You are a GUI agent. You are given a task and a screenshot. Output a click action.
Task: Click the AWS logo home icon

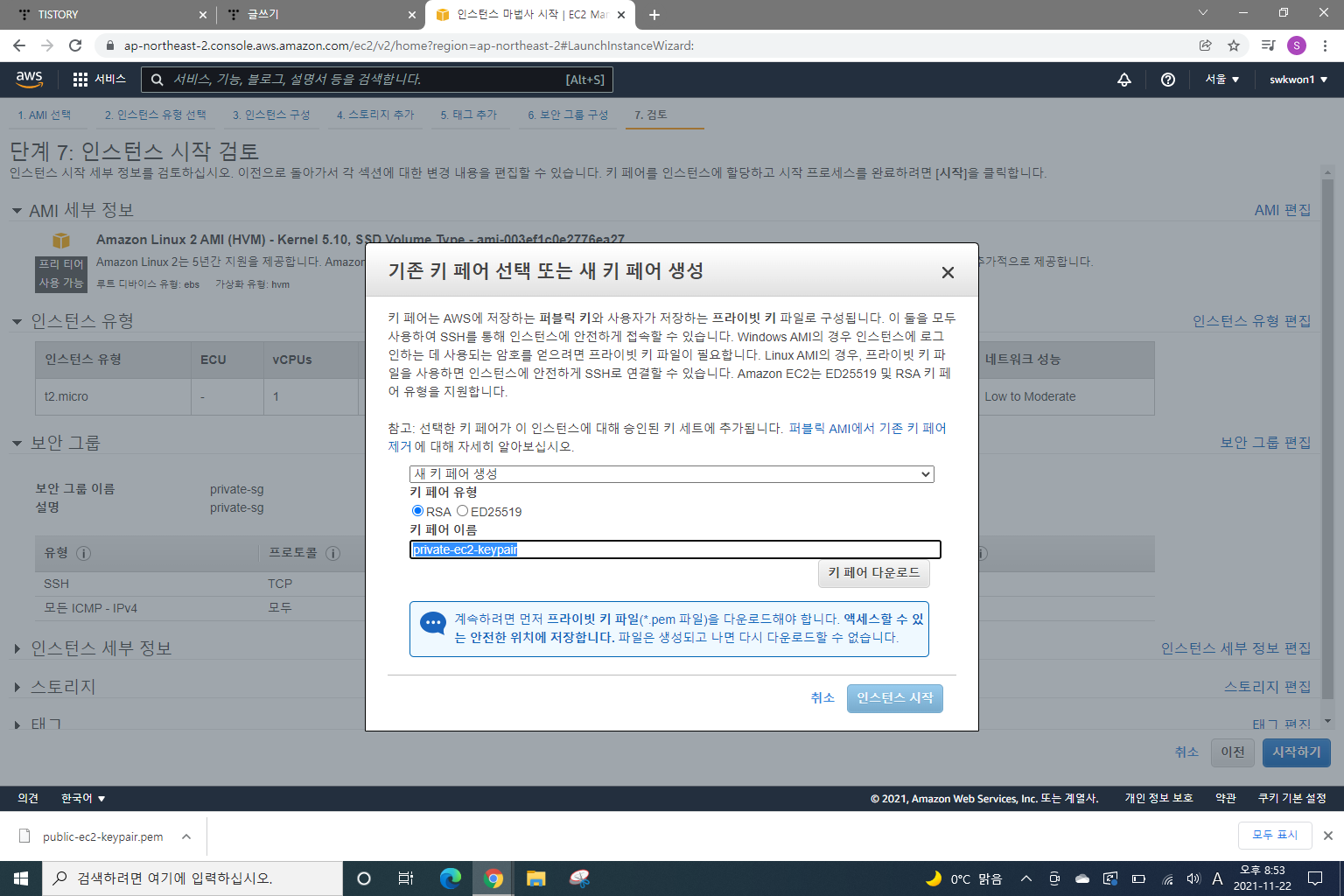tap(29, 79)
